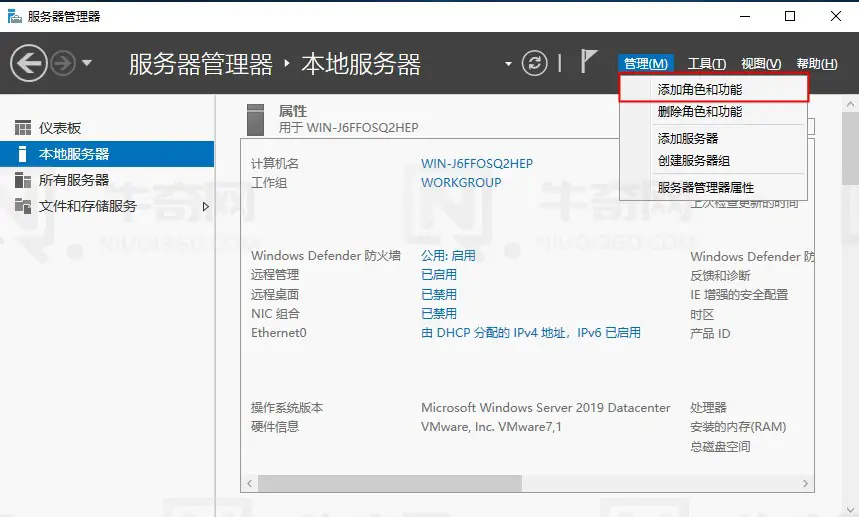Click the vertical scrollbar thumb
859x517 pixels.
click(850, 148)
